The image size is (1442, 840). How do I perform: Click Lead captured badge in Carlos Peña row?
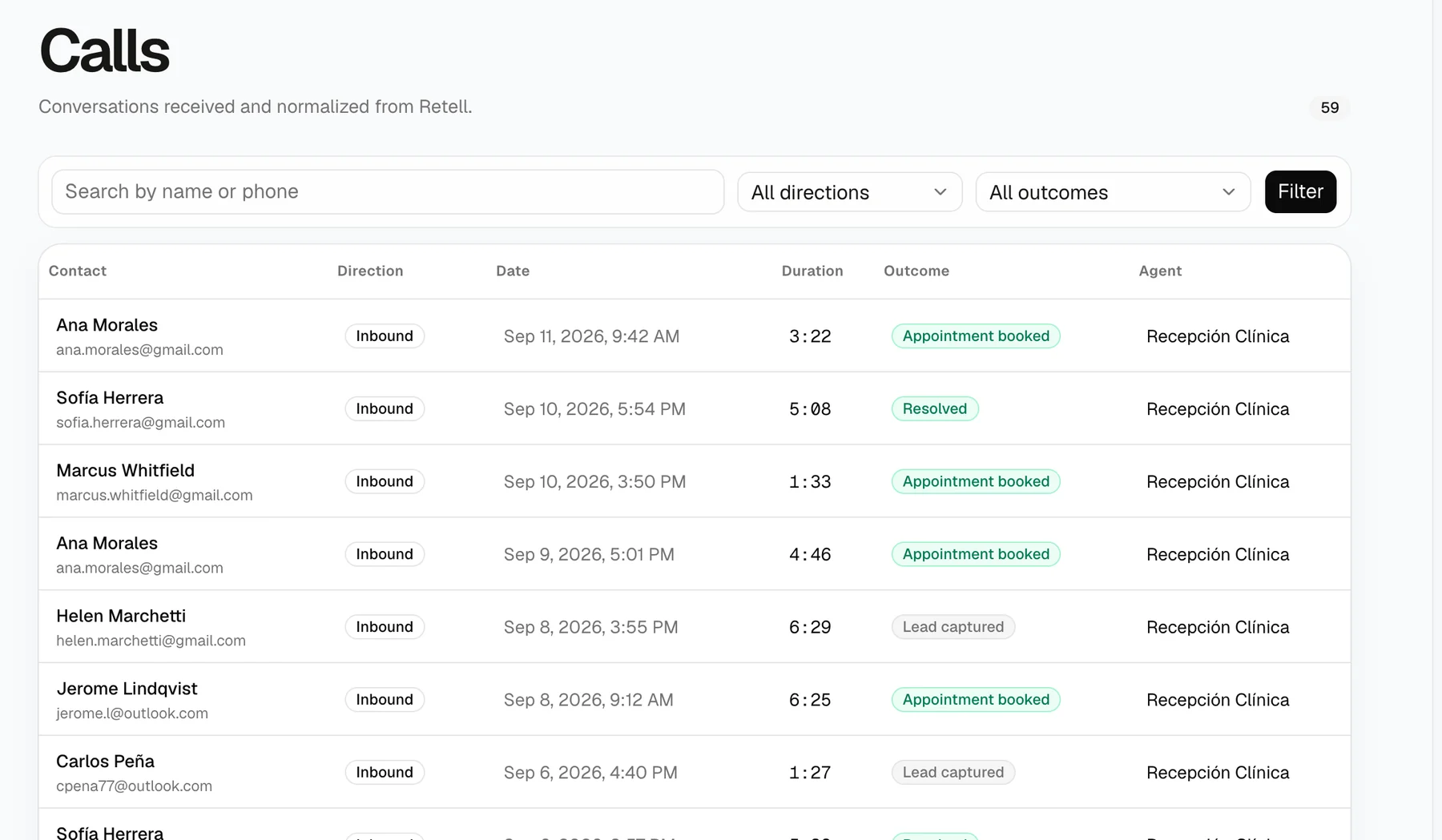pos(953,773)
